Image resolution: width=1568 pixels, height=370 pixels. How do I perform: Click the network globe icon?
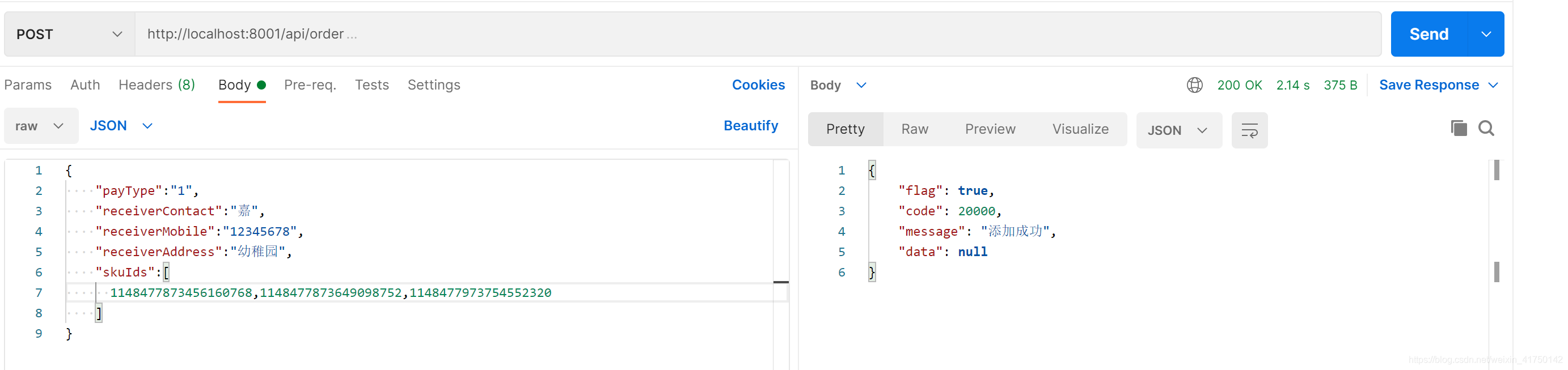click(x=1194, y=85)
